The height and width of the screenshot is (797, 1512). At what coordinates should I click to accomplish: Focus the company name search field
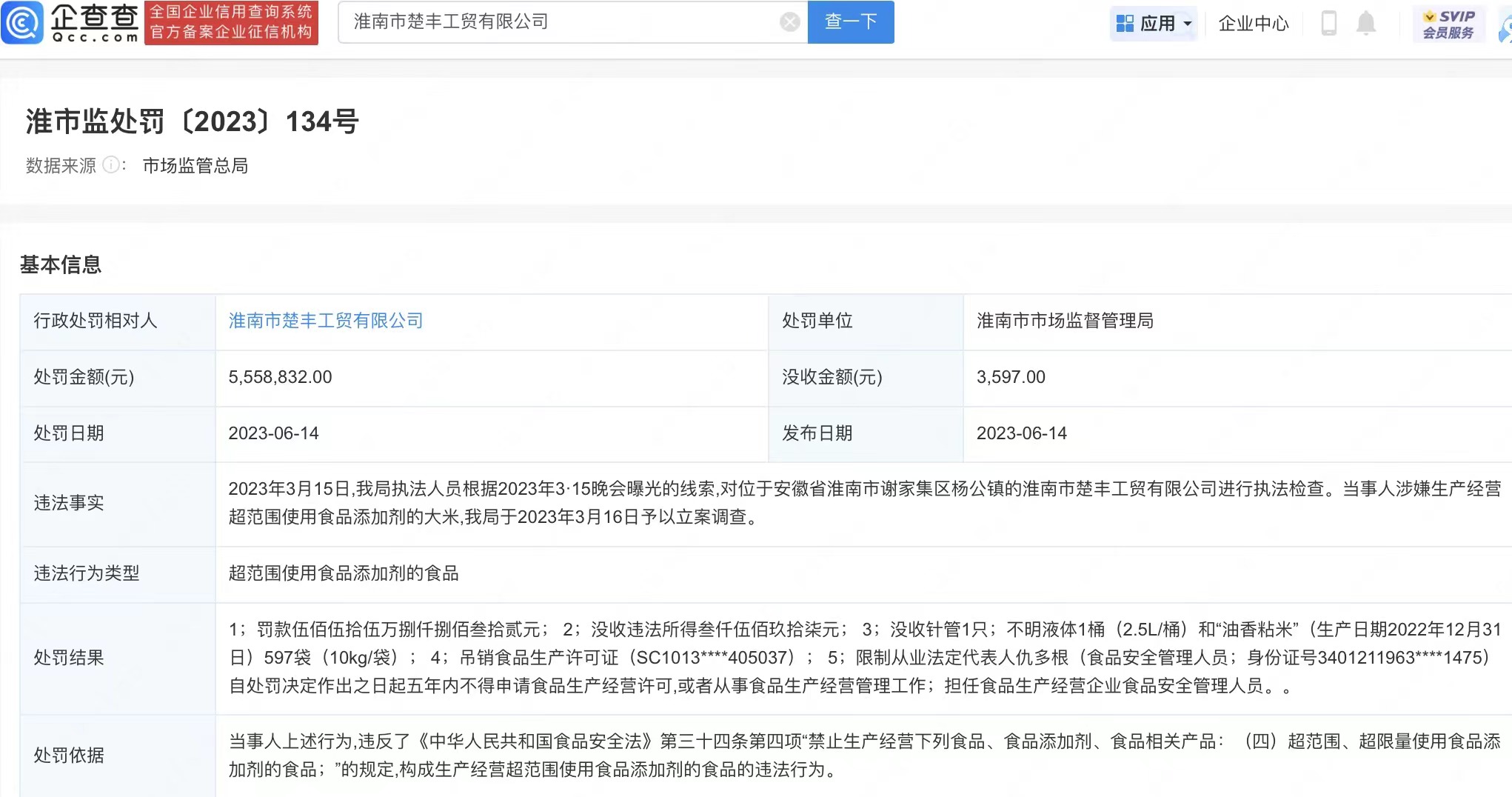tap(563, 22)
